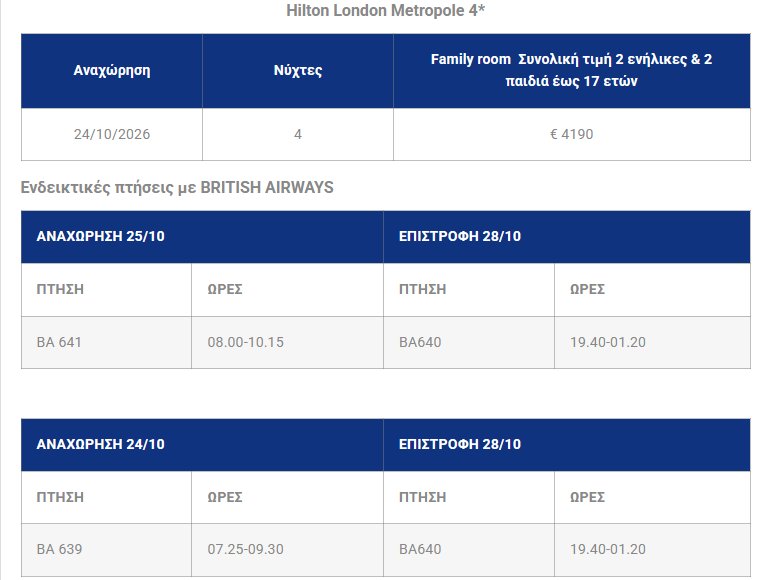Click 19.40-01.20 times in second flight table
This screenshot has width=758, height=580.
653,550
